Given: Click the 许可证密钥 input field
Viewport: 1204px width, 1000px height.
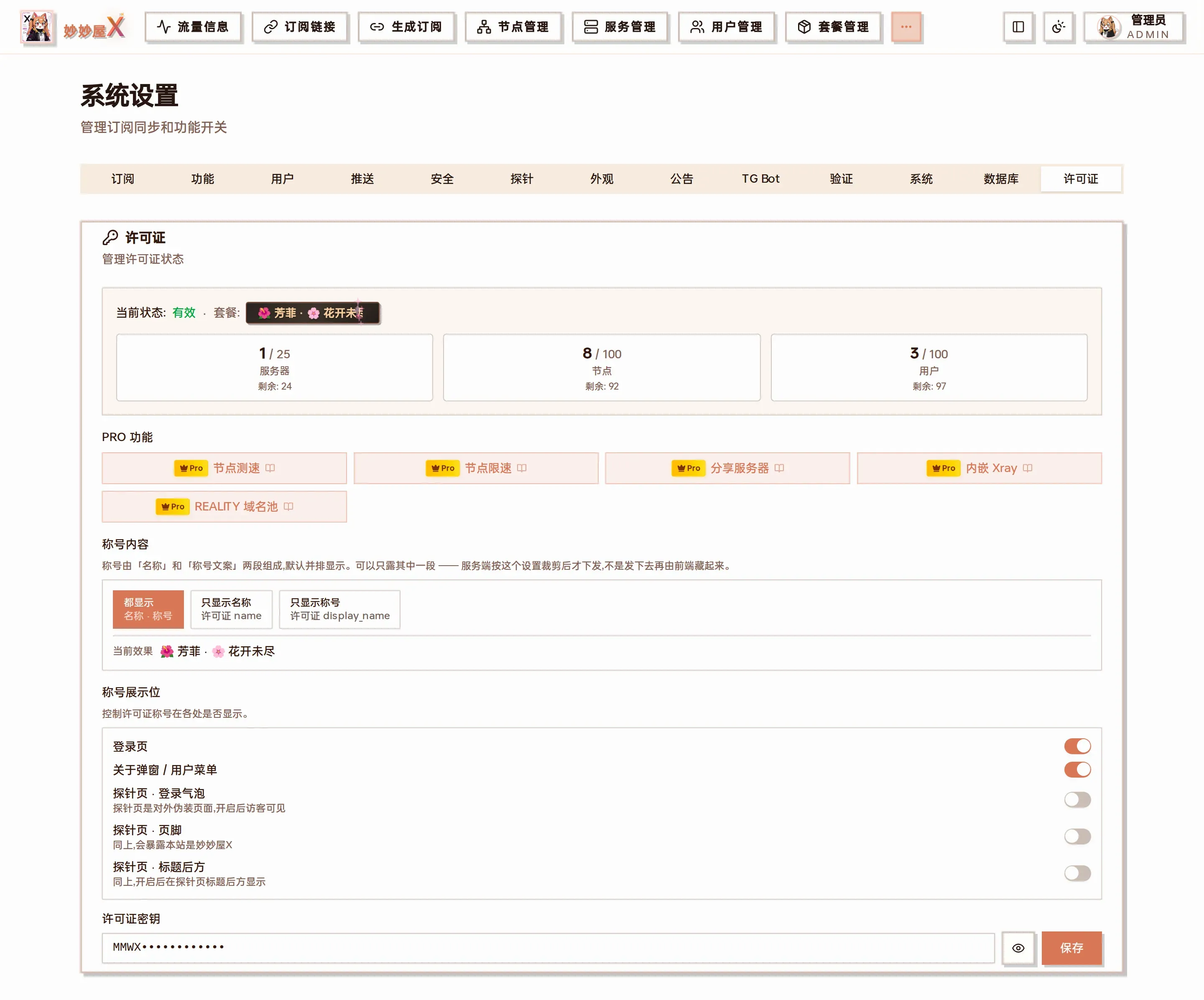Looking at the screenshot, I should [x=548, y=948].
